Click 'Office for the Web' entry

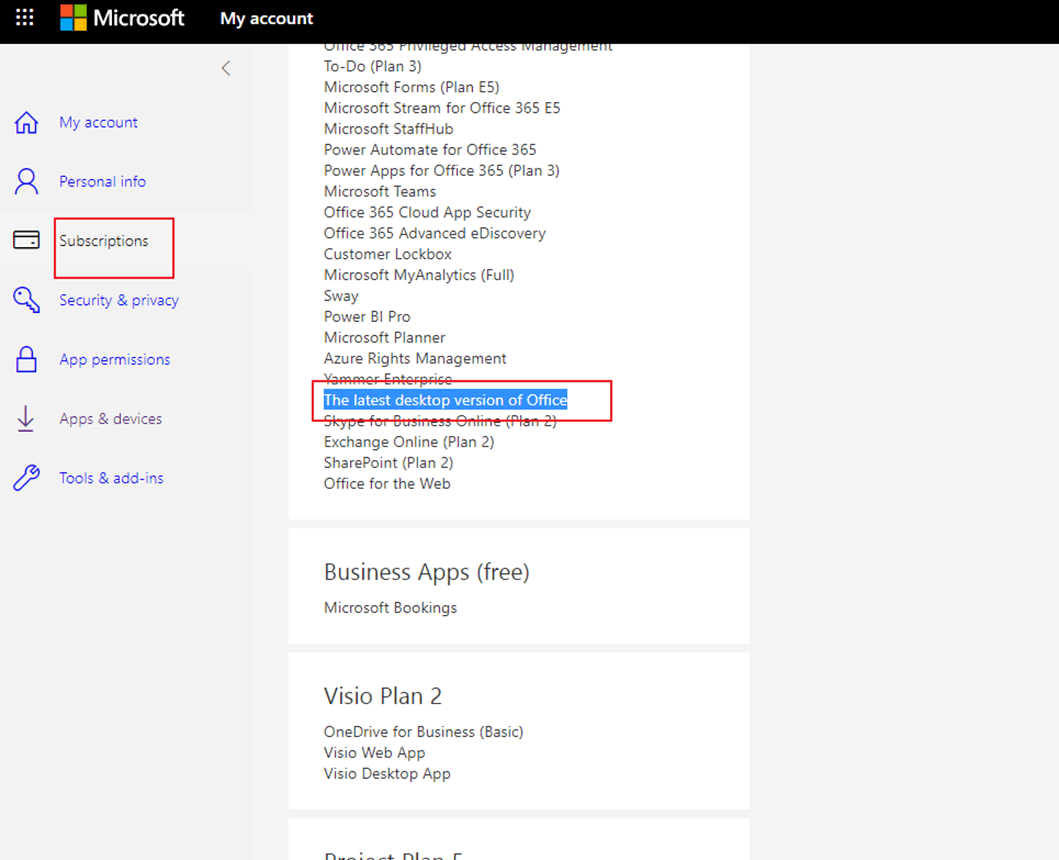388,484
